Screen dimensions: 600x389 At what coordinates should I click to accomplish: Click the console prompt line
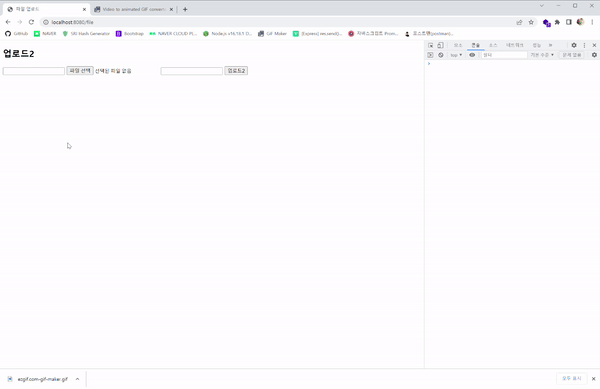512,63
